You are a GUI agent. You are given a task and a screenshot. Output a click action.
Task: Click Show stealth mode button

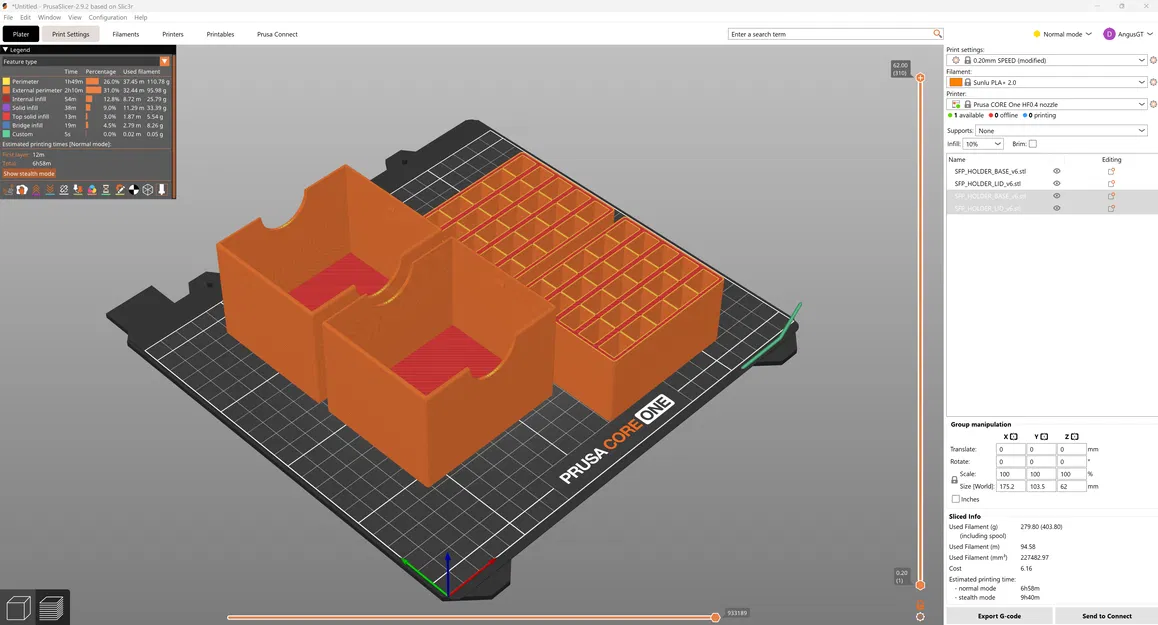(x=29, y=174)
